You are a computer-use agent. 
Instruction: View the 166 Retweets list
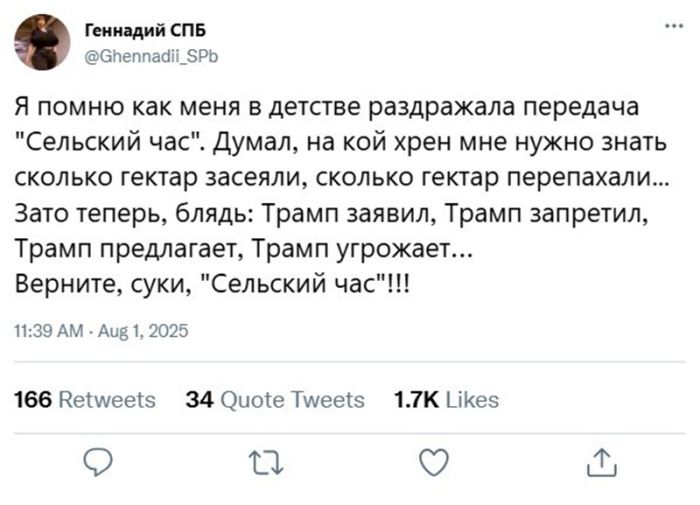(86, 400)
